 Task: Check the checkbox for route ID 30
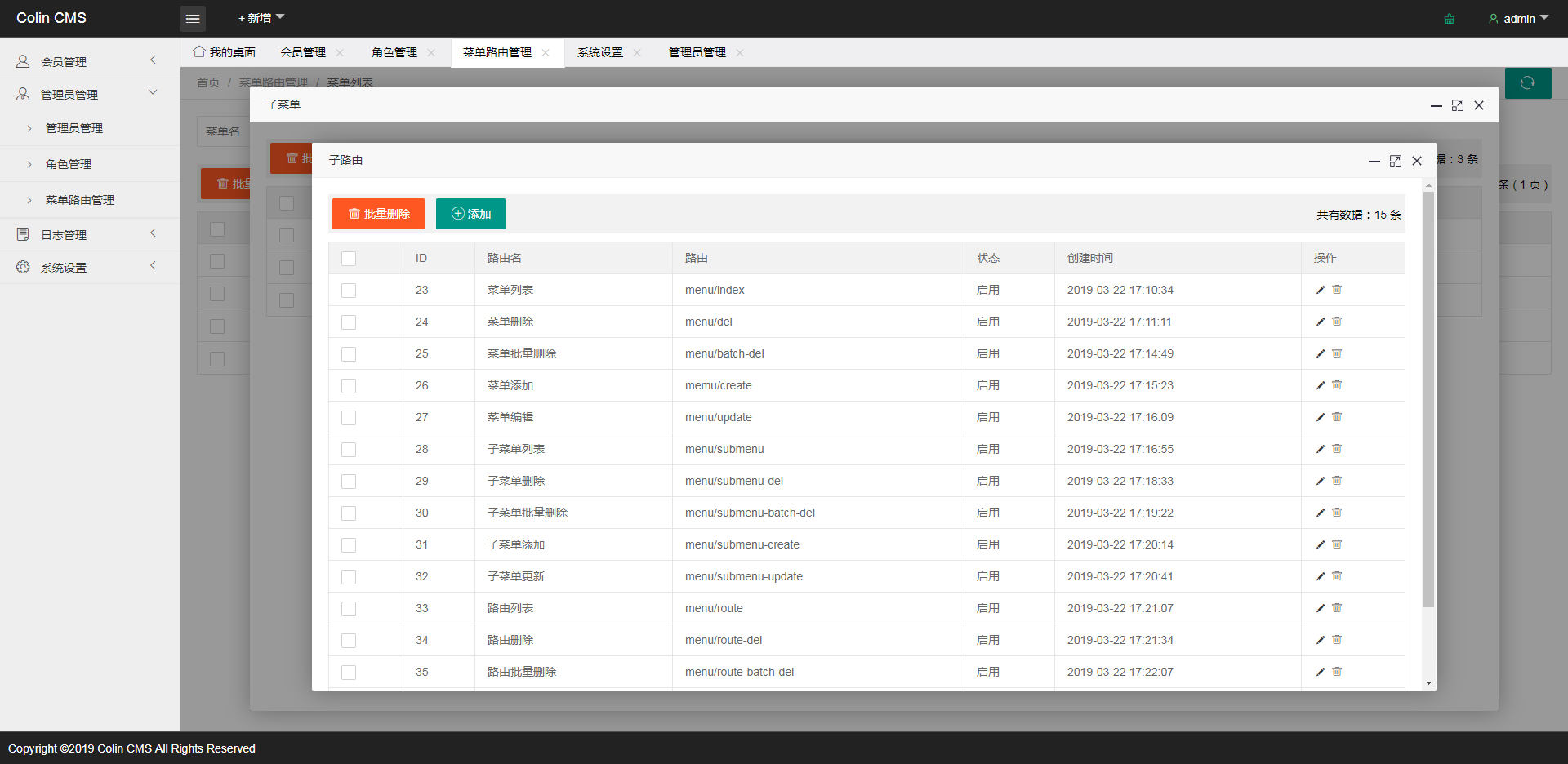[349, 513]
